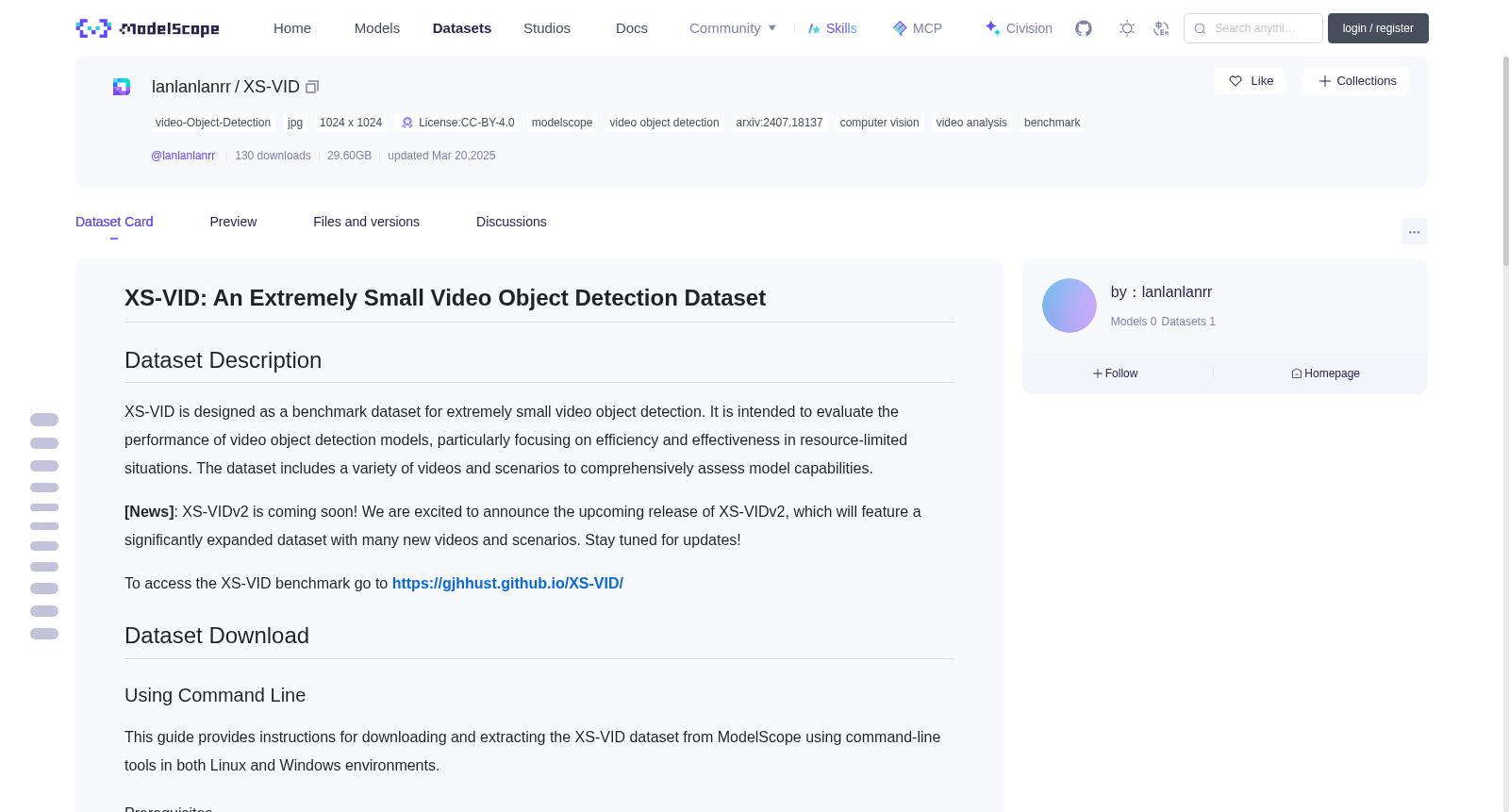Copy dataset name with the copy icon
The image size is (1509, 812).
(x=312, y=87)
